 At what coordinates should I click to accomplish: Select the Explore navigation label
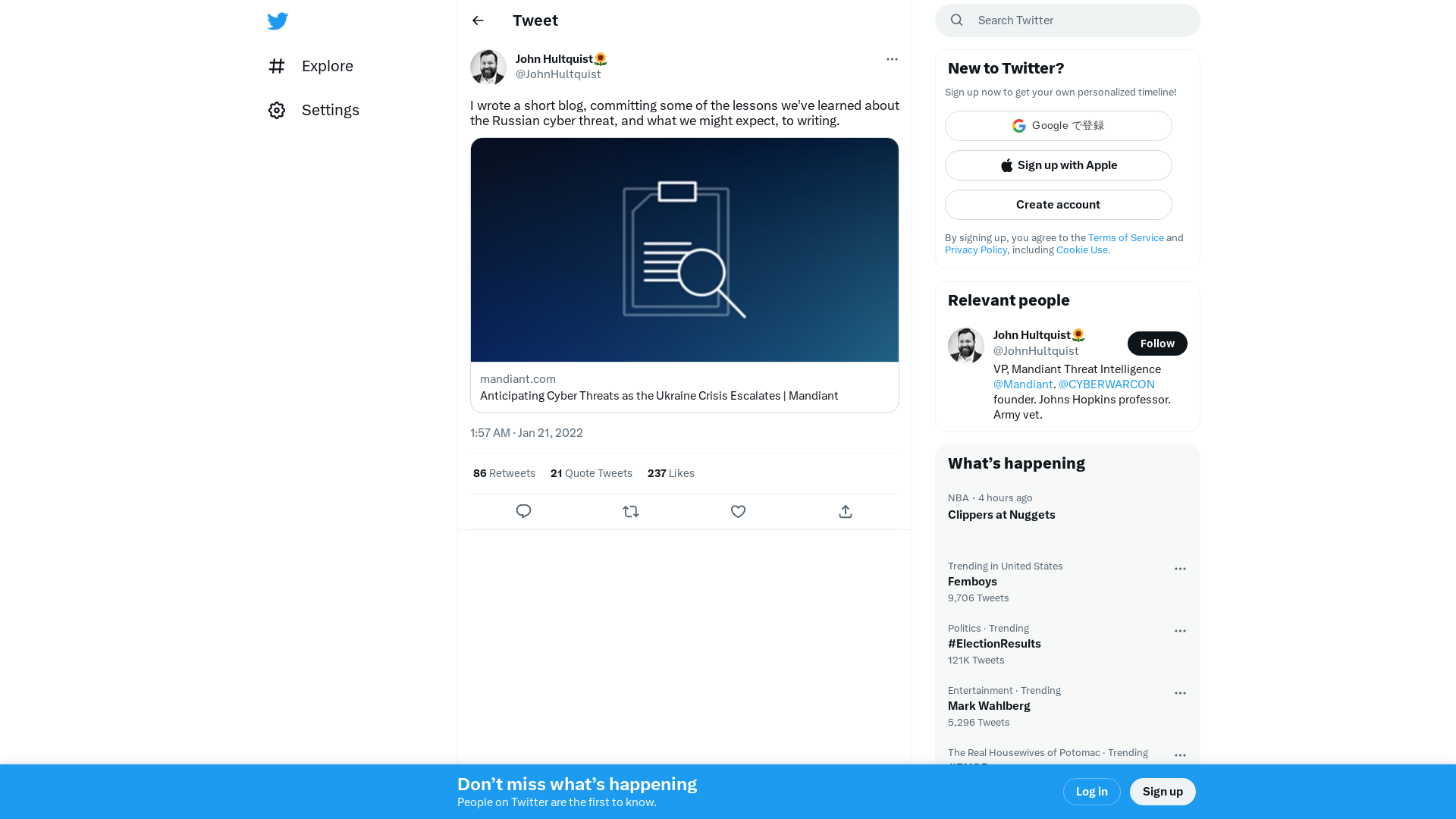328,66
